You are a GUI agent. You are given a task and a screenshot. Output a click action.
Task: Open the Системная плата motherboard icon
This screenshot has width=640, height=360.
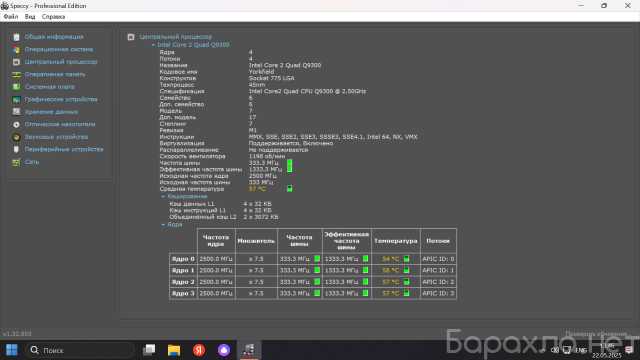pos(16,87)
